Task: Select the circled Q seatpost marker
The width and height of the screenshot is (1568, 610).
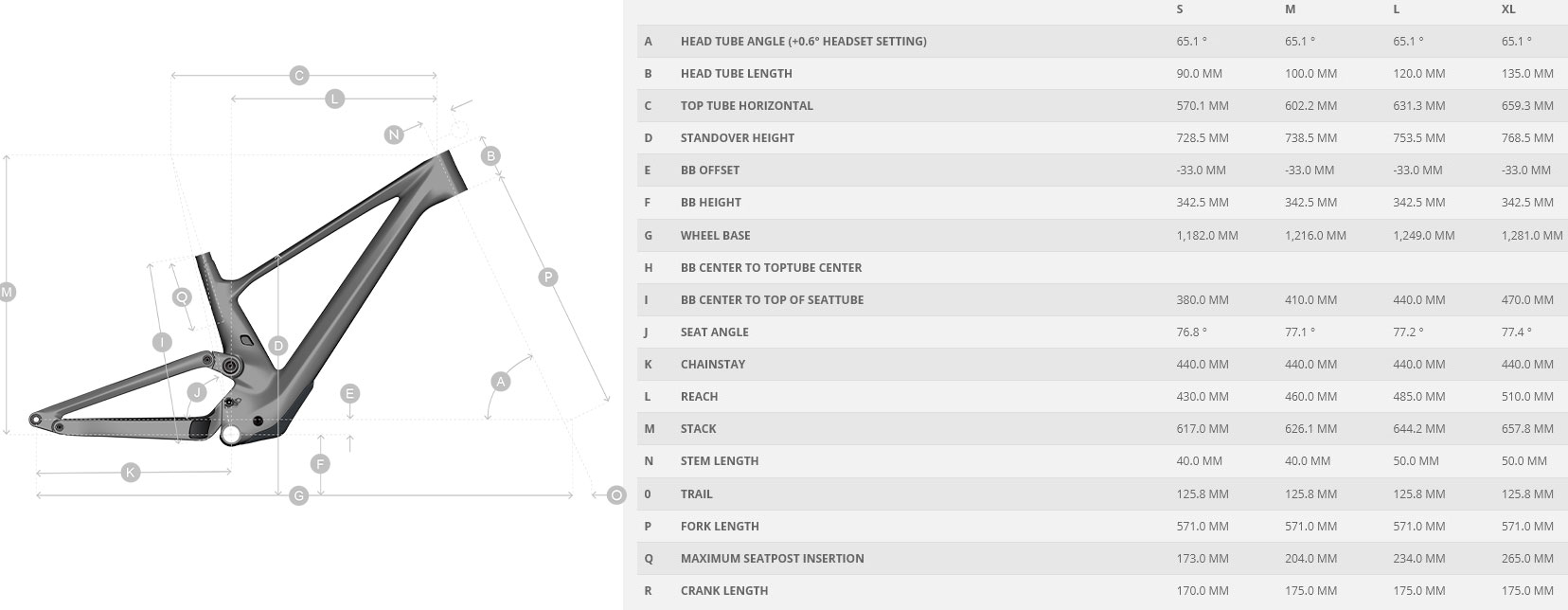Action: 183,297
